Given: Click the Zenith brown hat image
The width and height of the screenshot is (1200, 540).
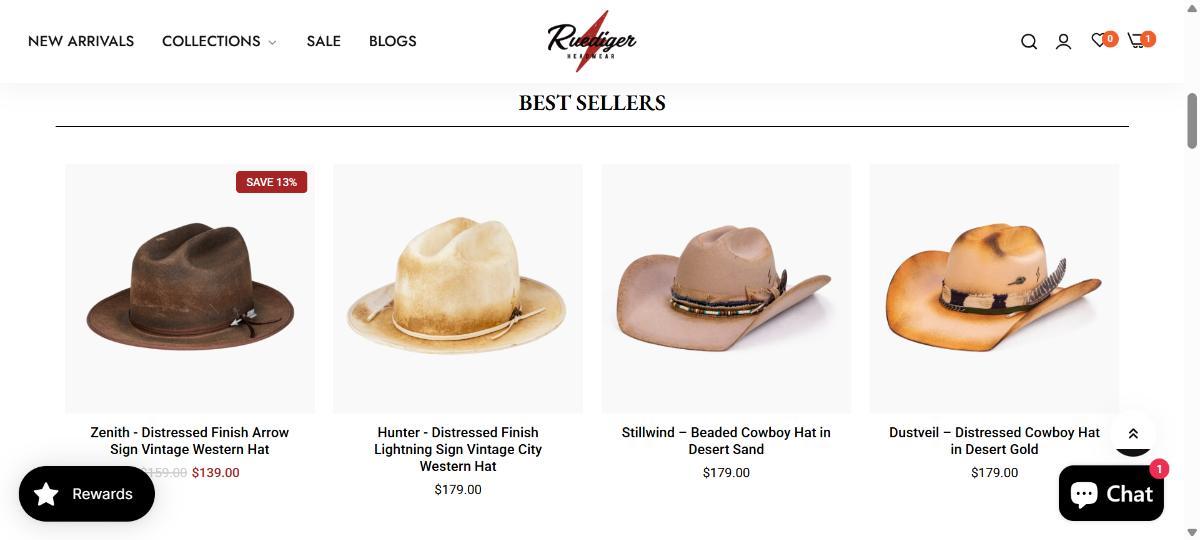Looking at the screenshot, I should (190, 288).
